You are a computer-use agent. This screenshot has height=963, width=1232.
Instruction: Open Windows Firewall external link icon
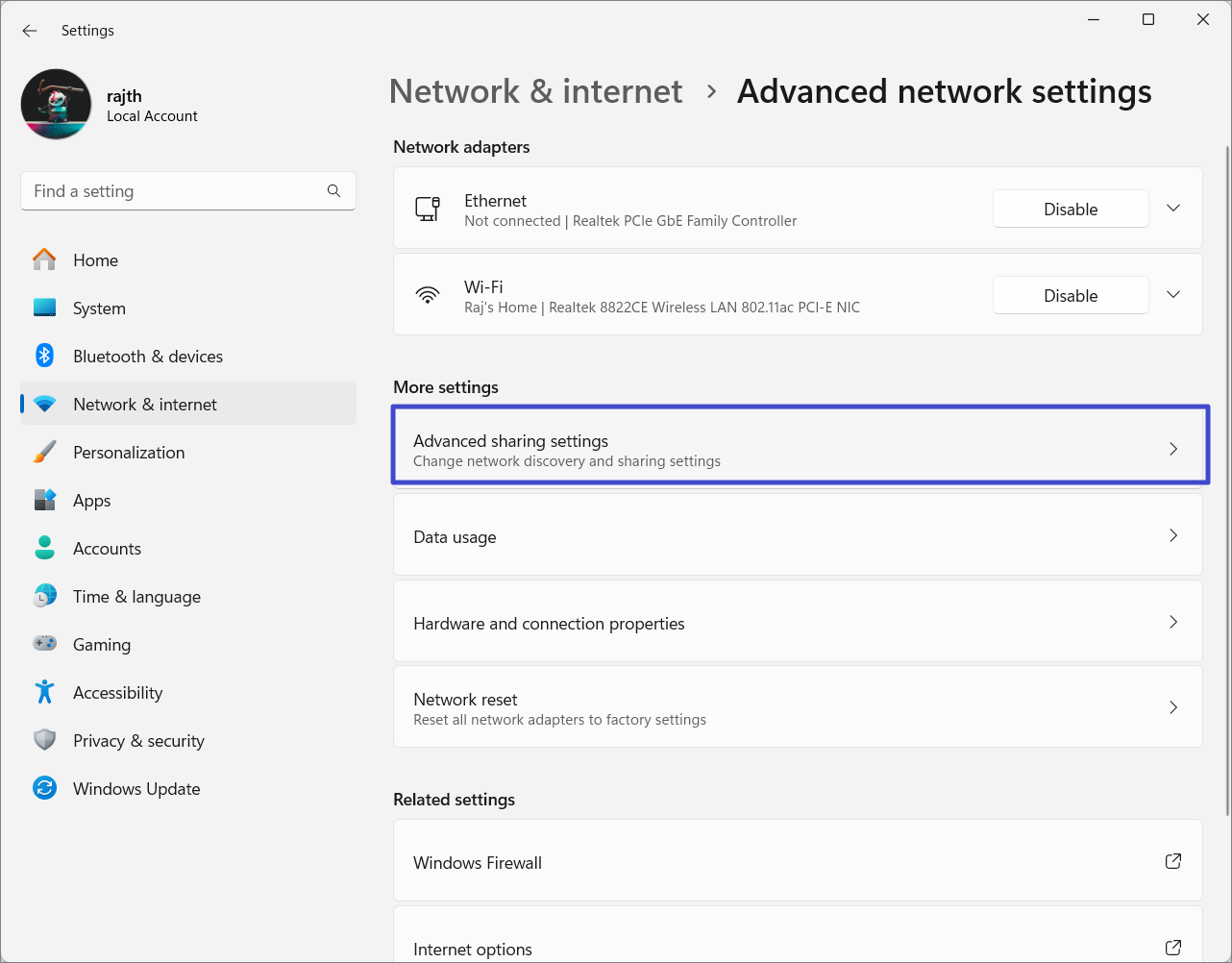(1172, 861)
